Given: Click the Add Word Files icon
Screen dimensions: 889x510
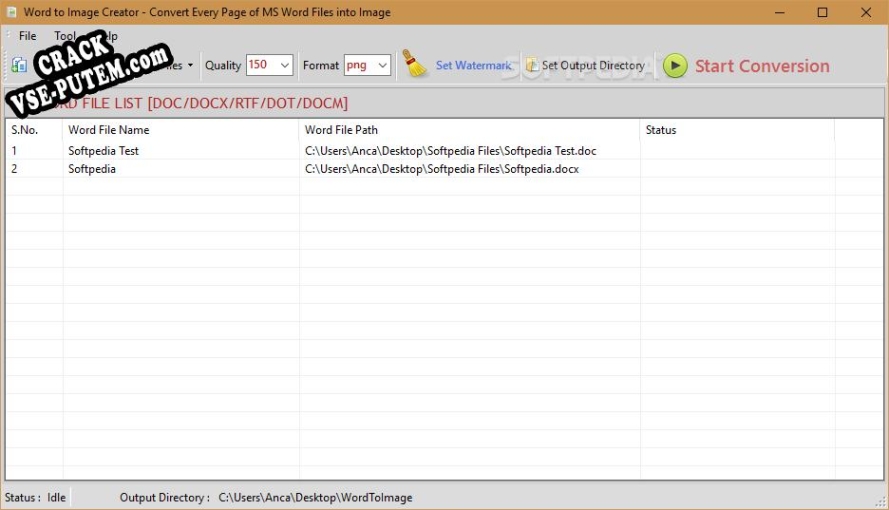Looking at the screenshot, I should [19, 65].
